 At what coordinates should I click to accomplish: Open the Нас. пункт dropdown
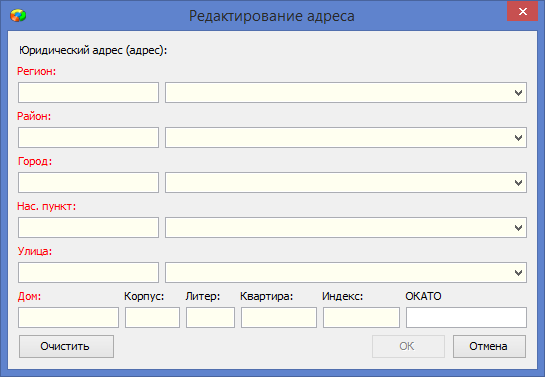518,228
